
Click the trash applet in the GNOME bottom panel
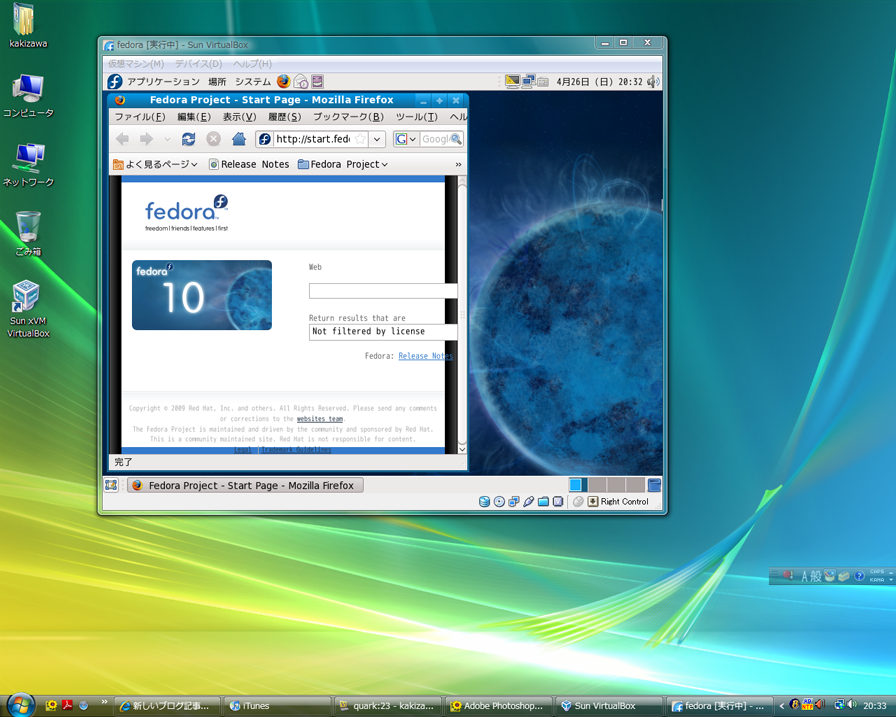click(x=654, y=485)
